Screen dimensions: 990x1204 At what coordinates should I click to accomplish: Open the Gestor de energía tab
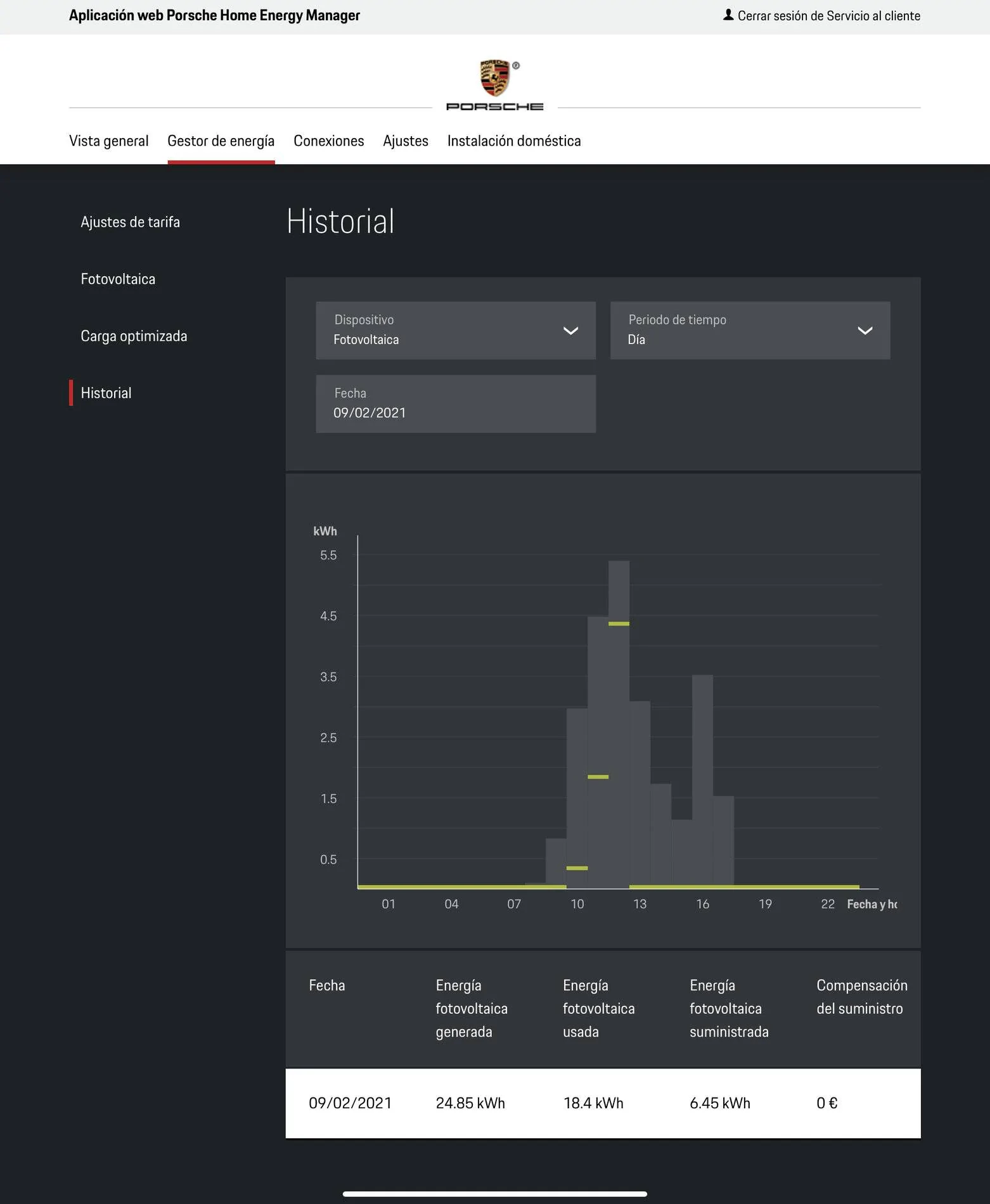coord(221,141)
